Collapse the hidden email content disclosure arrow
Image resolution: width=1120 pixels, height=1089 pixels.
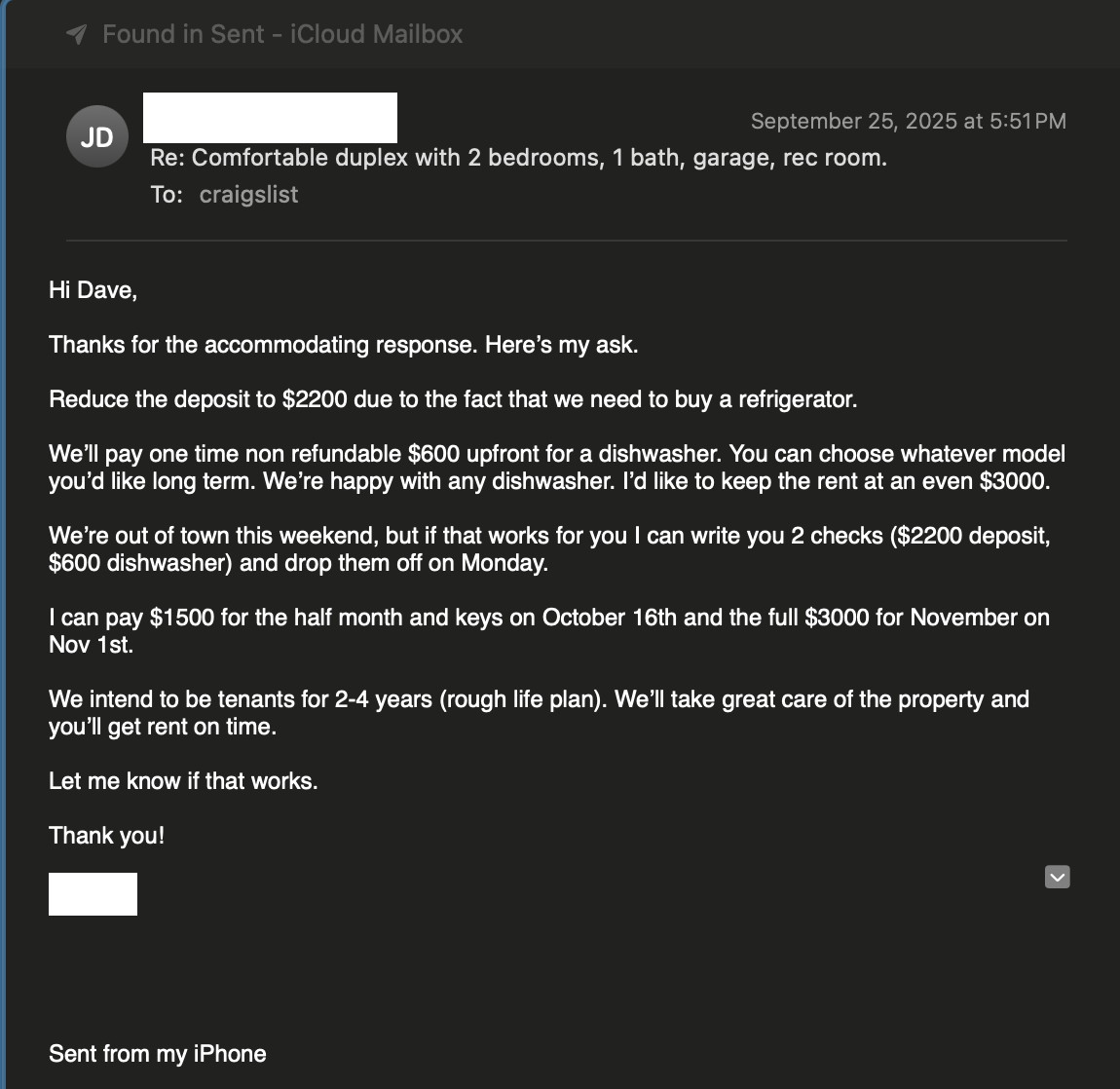tap(1057, 877)
